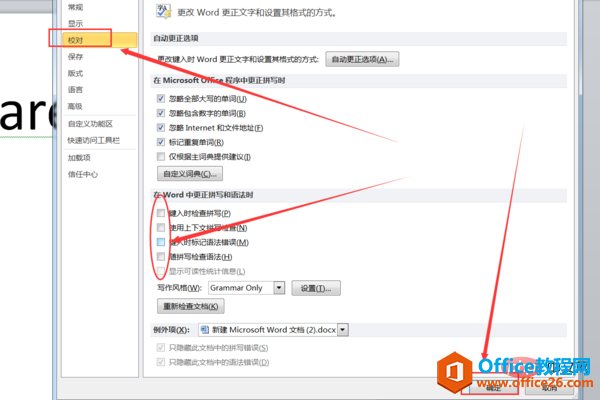Switch to the 版式 category
This screenshot has height=400, width=600.
tap(75, 73)
